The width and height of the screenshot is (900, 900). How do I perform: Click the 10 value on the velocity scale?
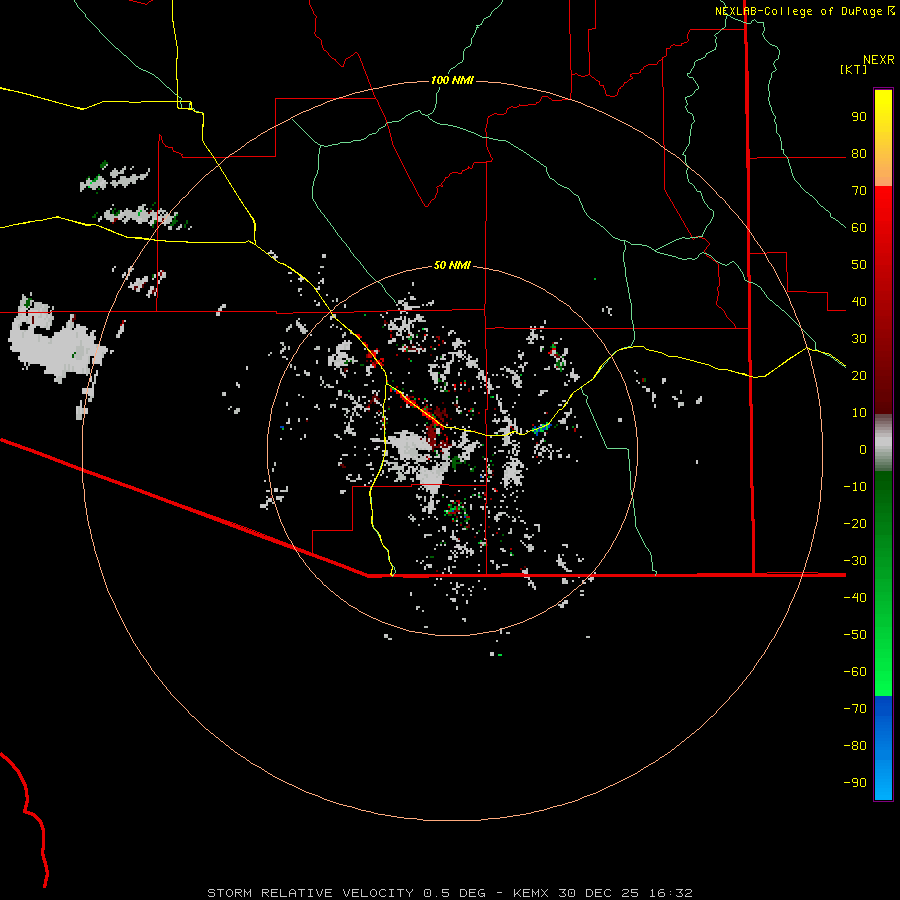coord(859,413)
